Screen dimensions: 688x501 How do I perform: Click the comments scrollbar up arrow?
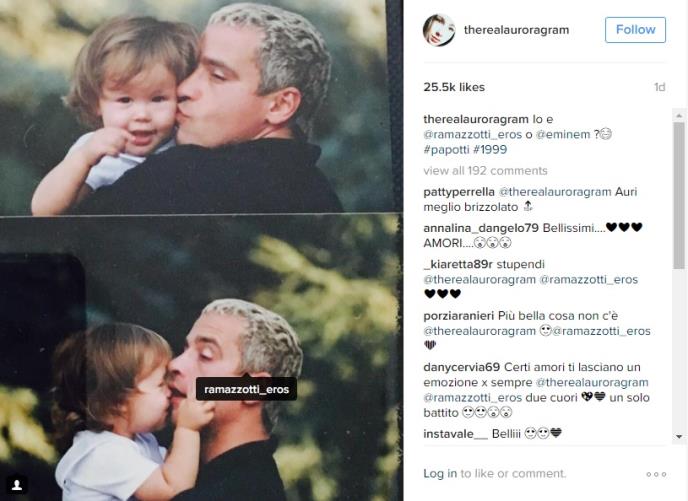[x=679, y=115]
